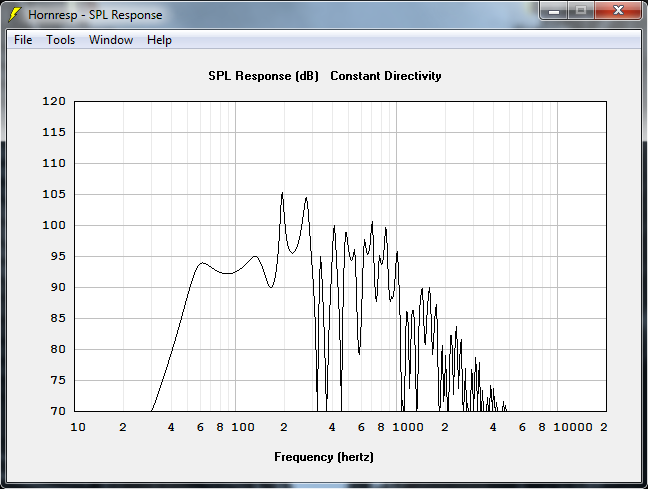This screenshot has width=648, height=489.
Task: Minimize the Hornresp SPL Response window
Action: [x=554, y=10]
